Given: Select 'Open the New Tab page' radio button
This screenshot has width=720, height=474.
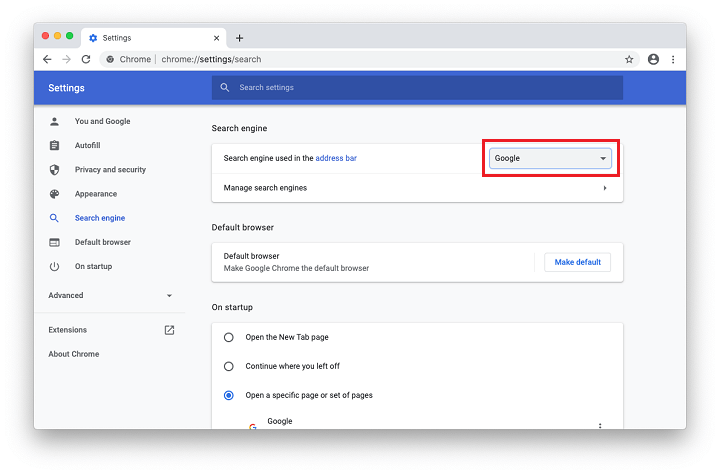Looking at the screenshot, I should [x=229, y=337].
